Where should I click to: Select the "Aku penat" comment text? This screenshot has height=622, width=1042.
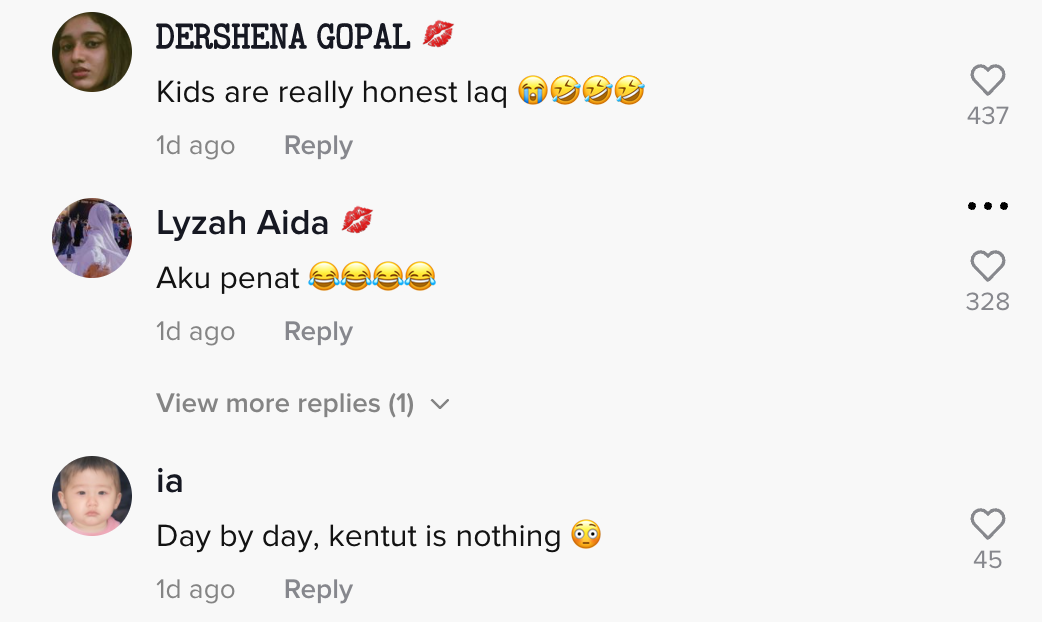pos(228,279)
